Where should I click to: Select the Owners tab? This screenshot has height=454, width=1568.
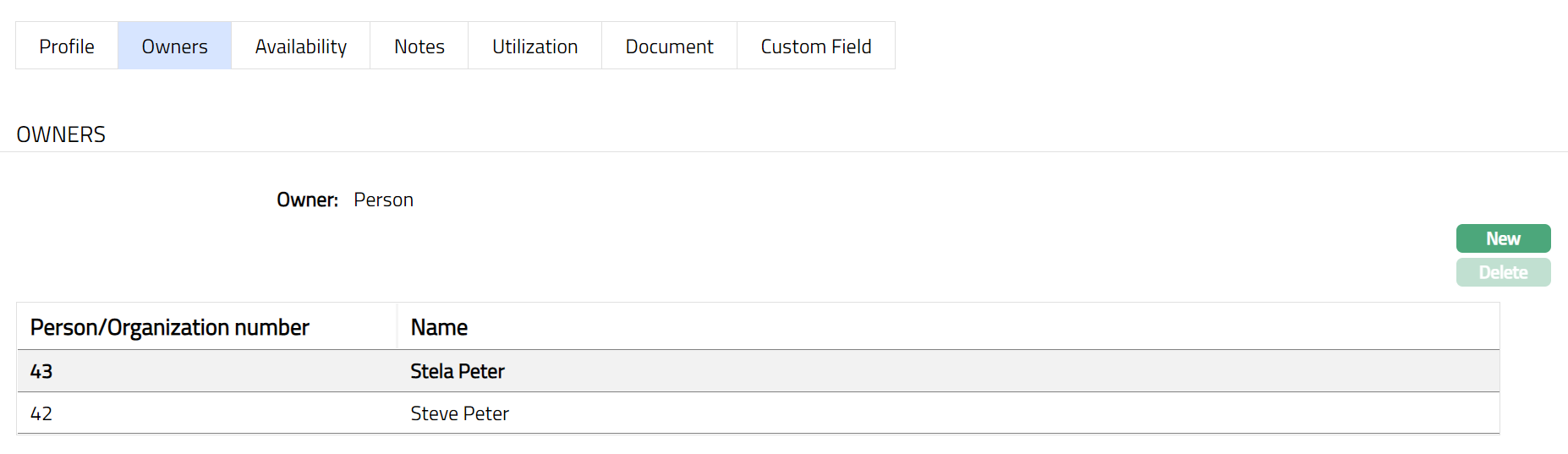(x=174, y=46)
